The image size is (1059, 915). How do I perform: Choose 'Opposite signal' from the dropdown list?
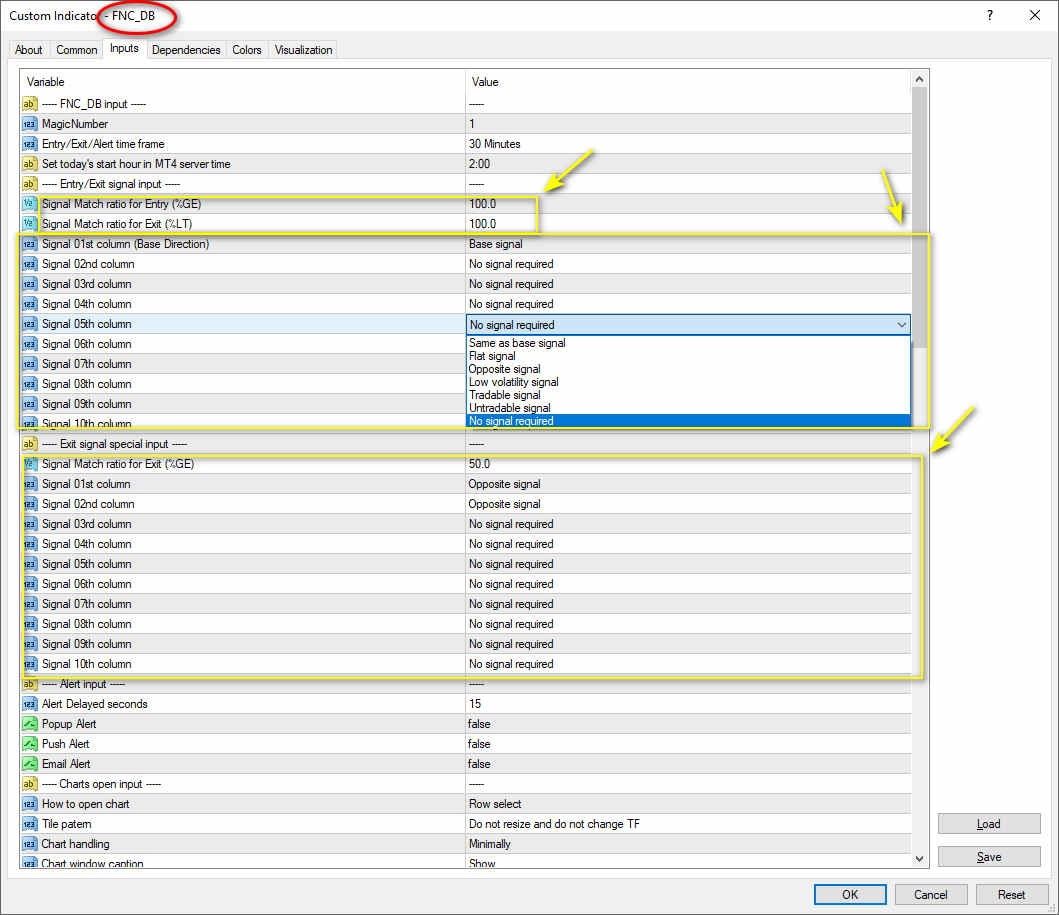505,369
